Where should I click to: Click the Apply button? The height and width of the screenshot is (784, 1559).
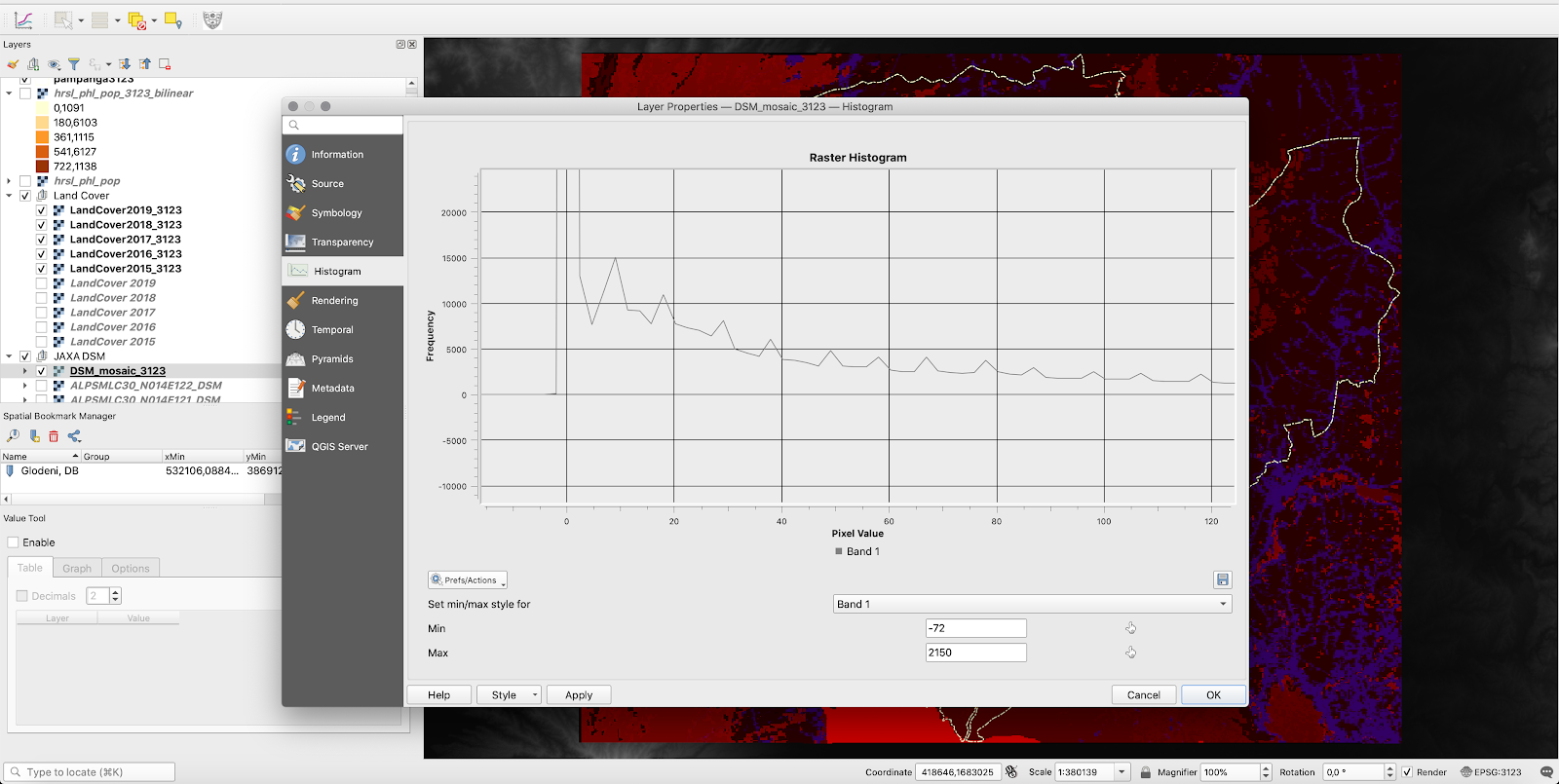(x=579, y=695)
